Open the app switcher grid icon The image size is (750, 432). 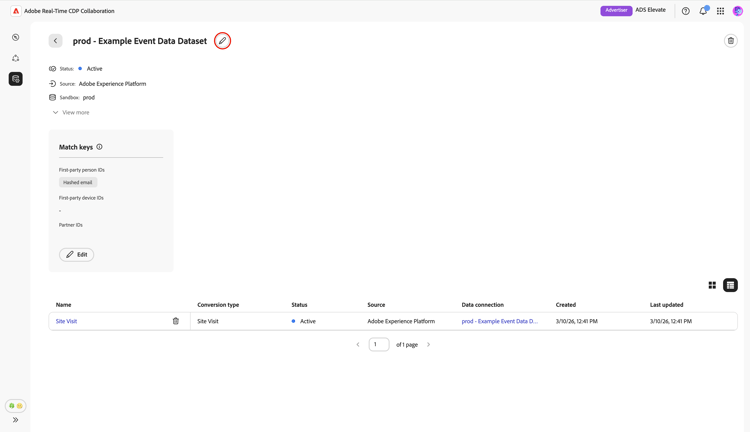(x=720, y=11)
